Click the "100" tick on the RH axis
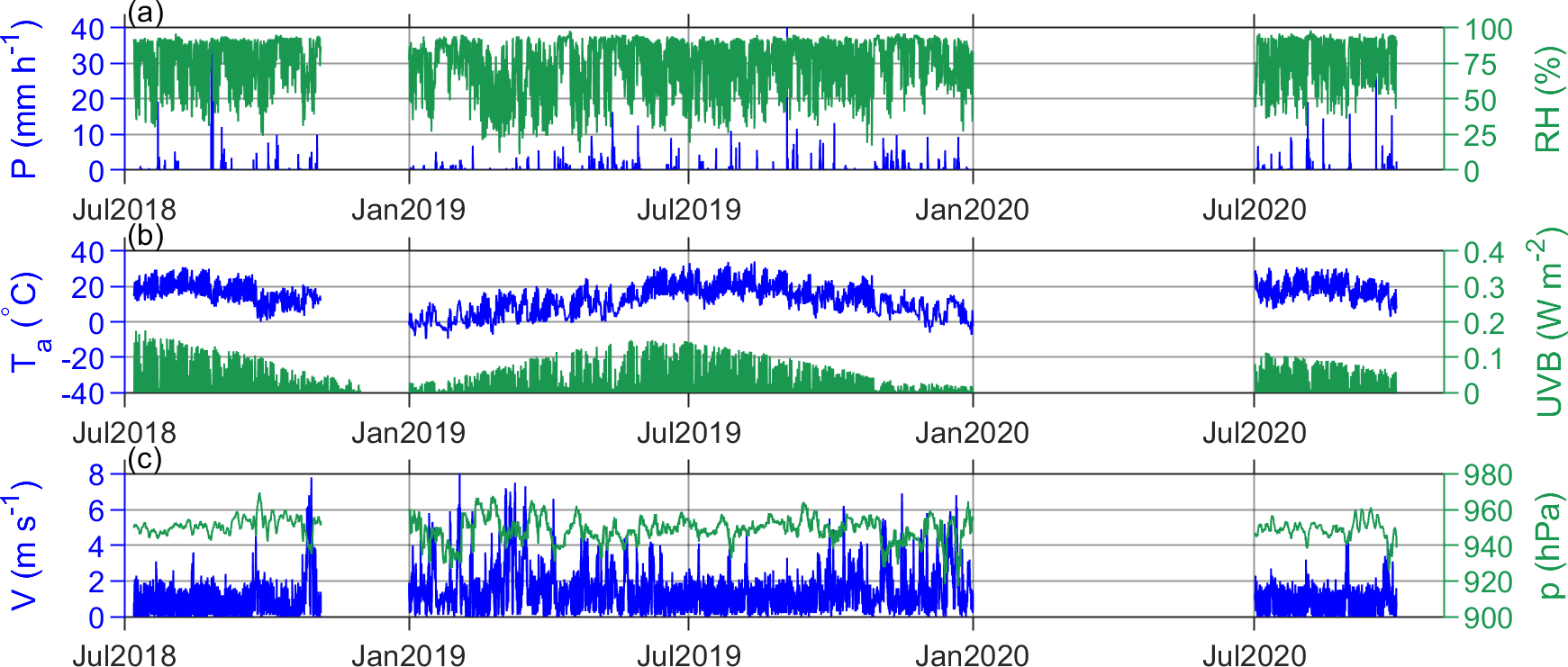 click(1488, 29)
